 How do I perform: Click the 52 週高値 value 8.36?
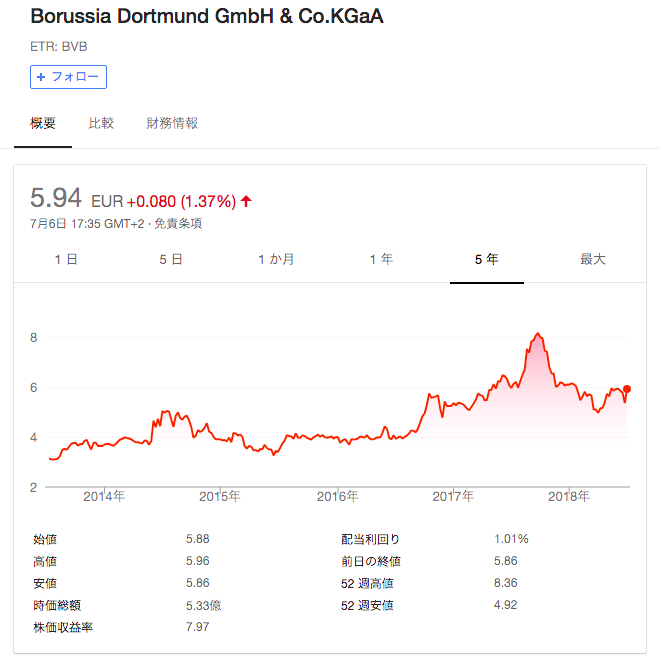[x=505, y=583]
